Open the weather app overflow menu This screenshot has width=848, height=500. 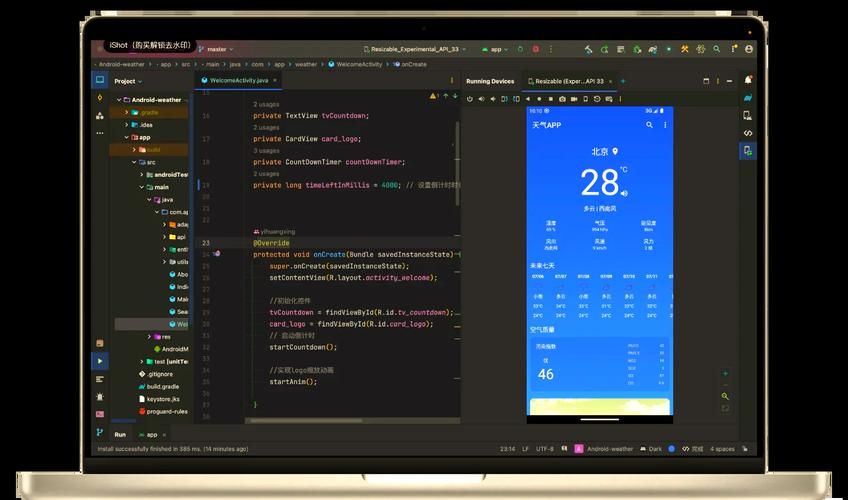(664, 125)
